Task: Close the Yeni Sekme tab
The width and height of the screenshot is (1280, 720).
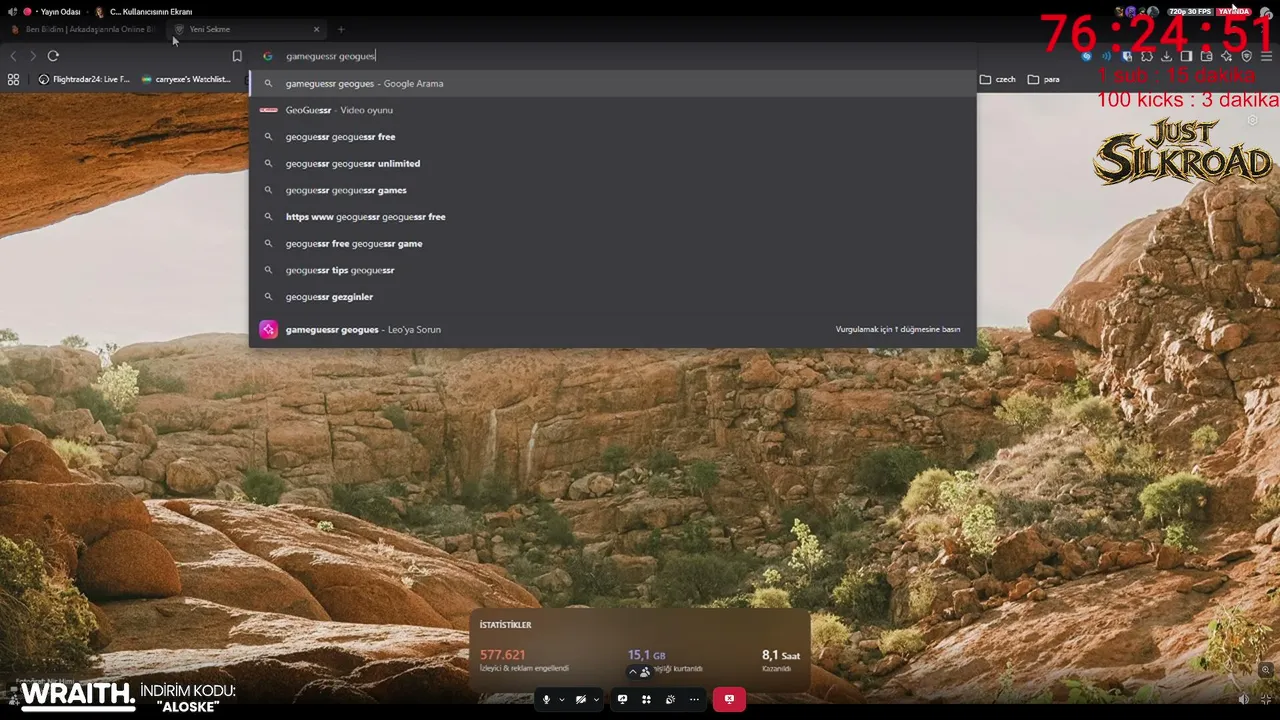Action: click(317, 29)
